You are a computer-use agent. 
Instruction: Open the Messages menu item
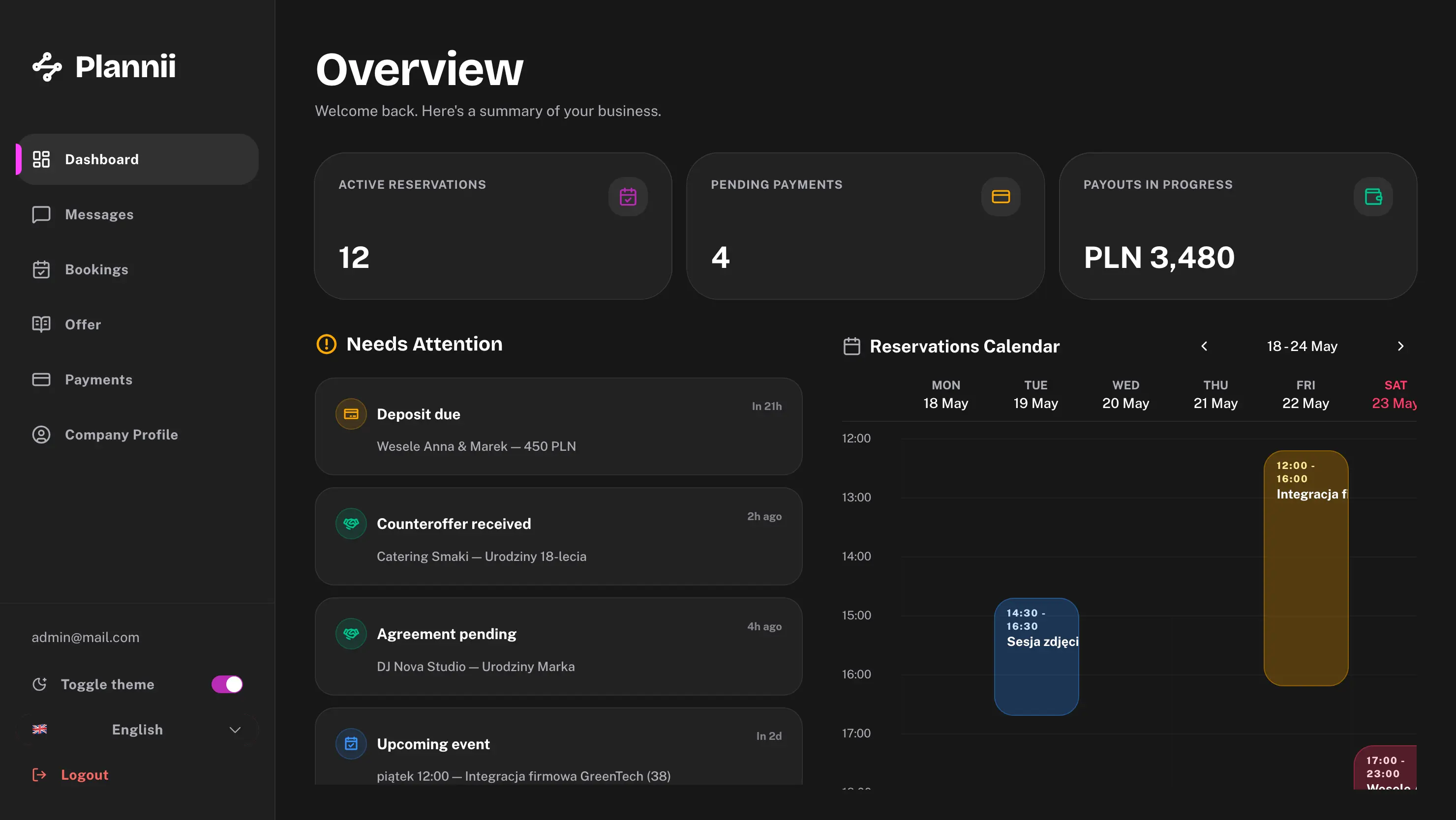point(137,215)
